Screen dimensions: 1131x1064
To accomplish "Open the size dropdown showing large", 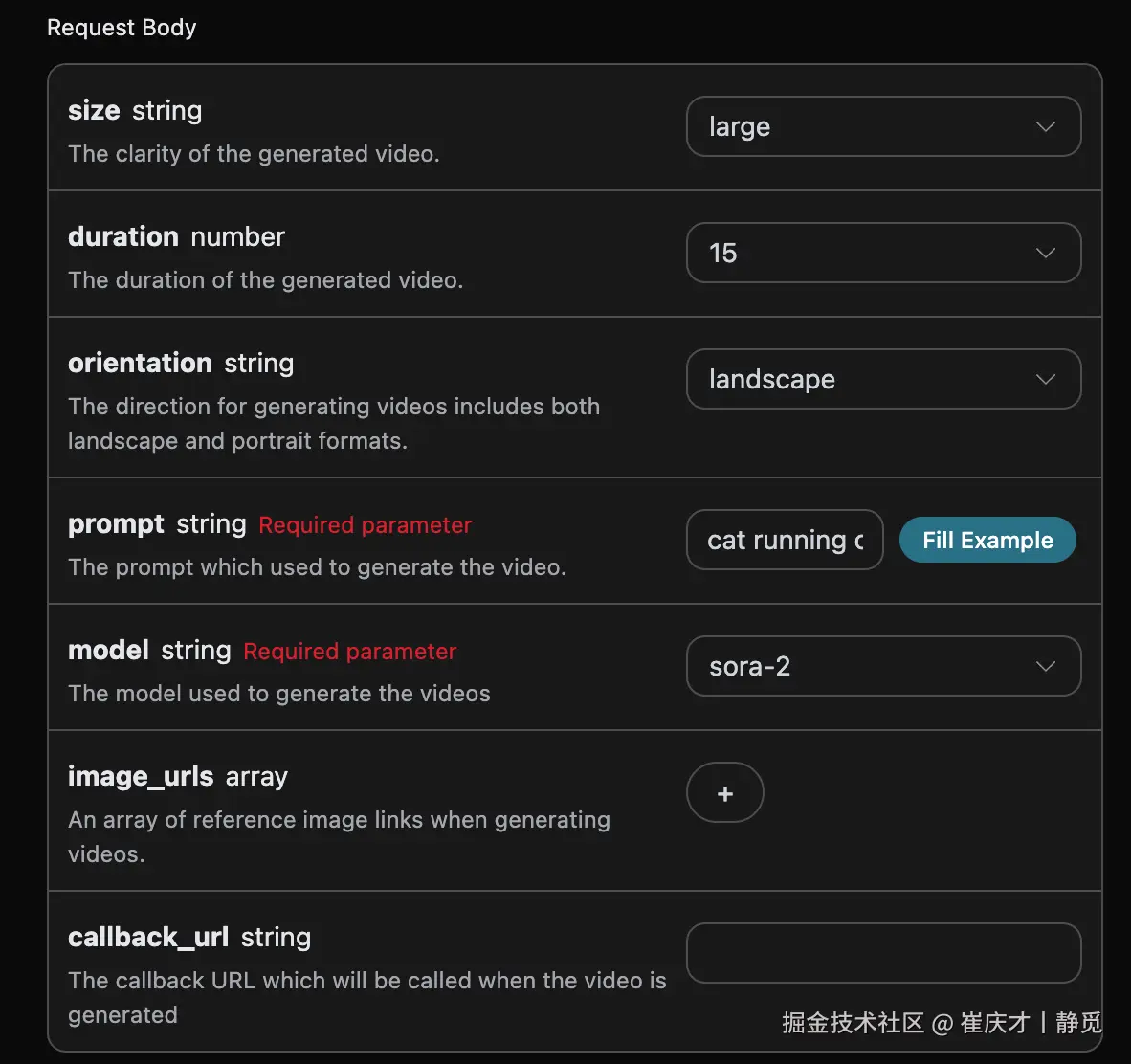I will coord(883,126).
